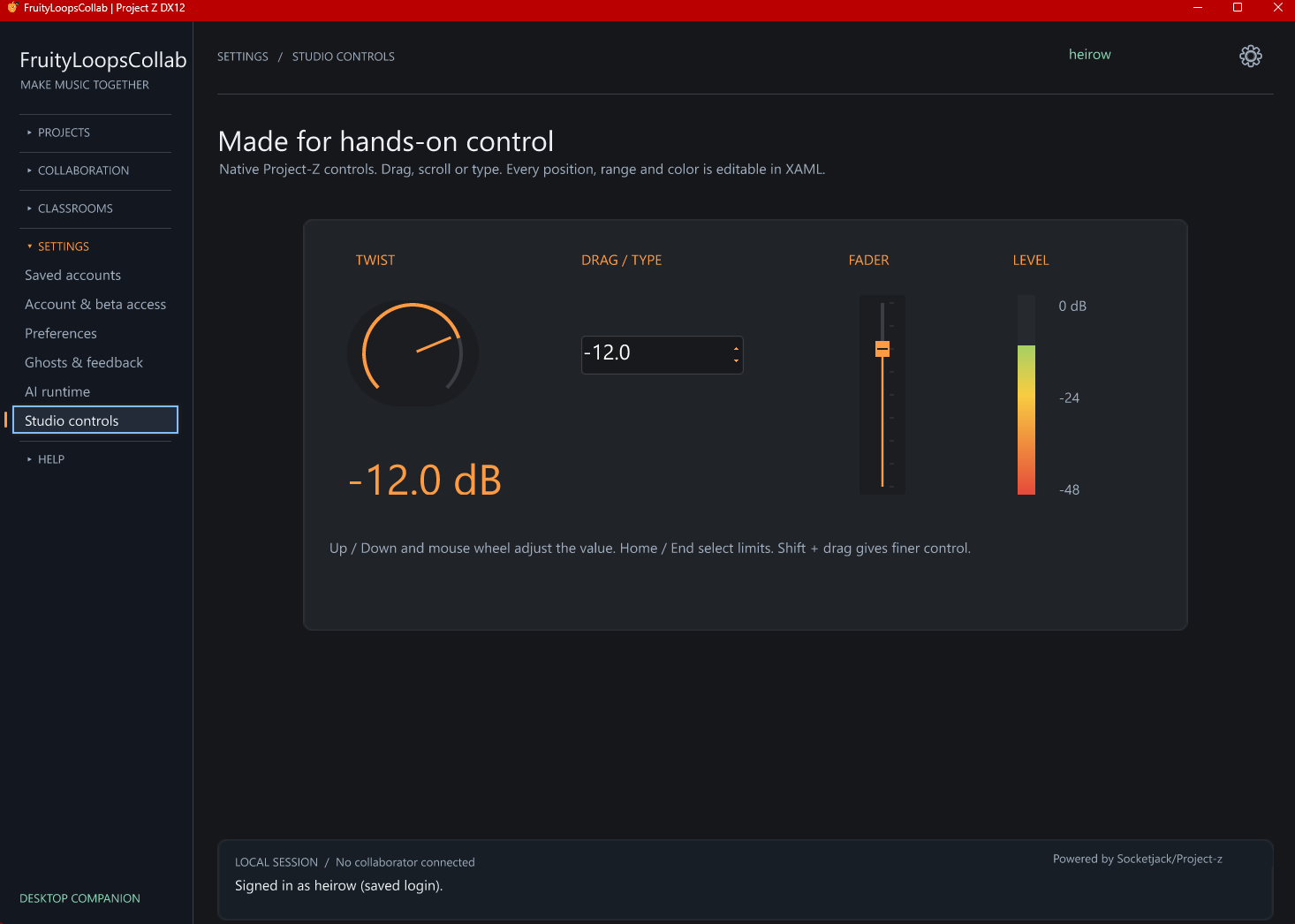Open the Preferences page
The width and height of the screenshot is (1295, 924).
[61, 334]
